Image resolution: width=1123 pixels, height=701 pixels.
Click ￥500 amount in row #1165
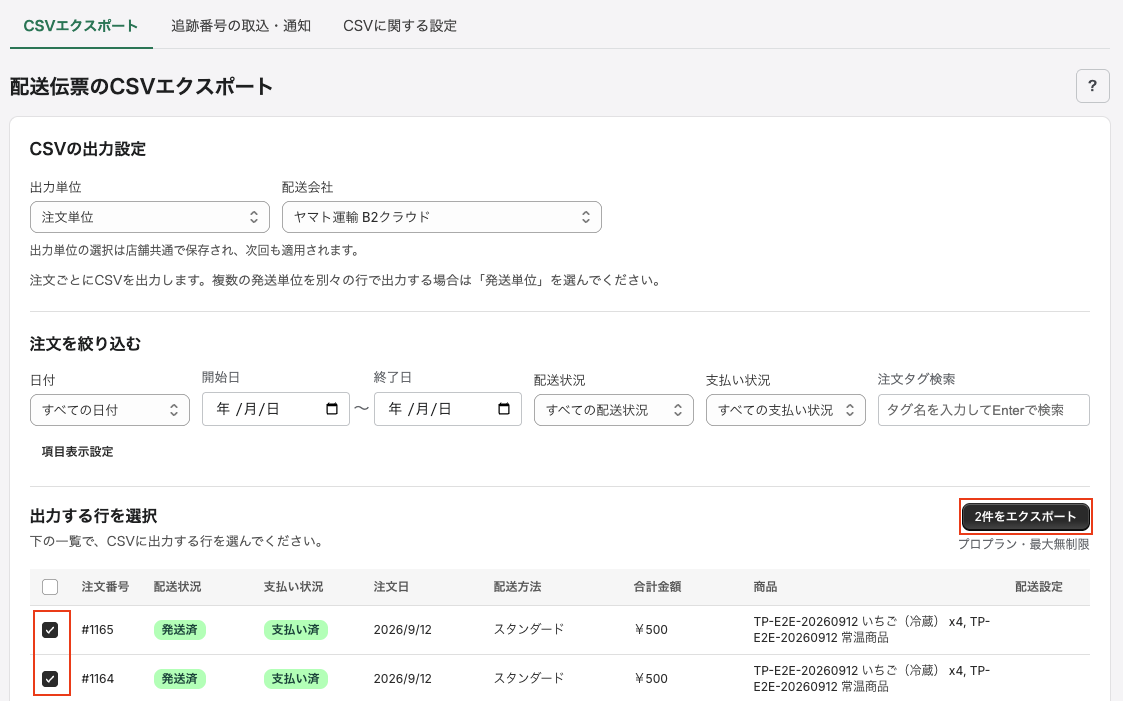point(651,630)
